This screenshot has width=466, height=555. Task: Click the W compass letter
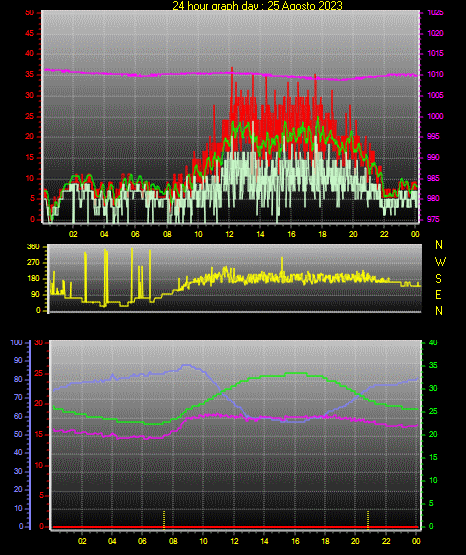[x=440, y=262]
